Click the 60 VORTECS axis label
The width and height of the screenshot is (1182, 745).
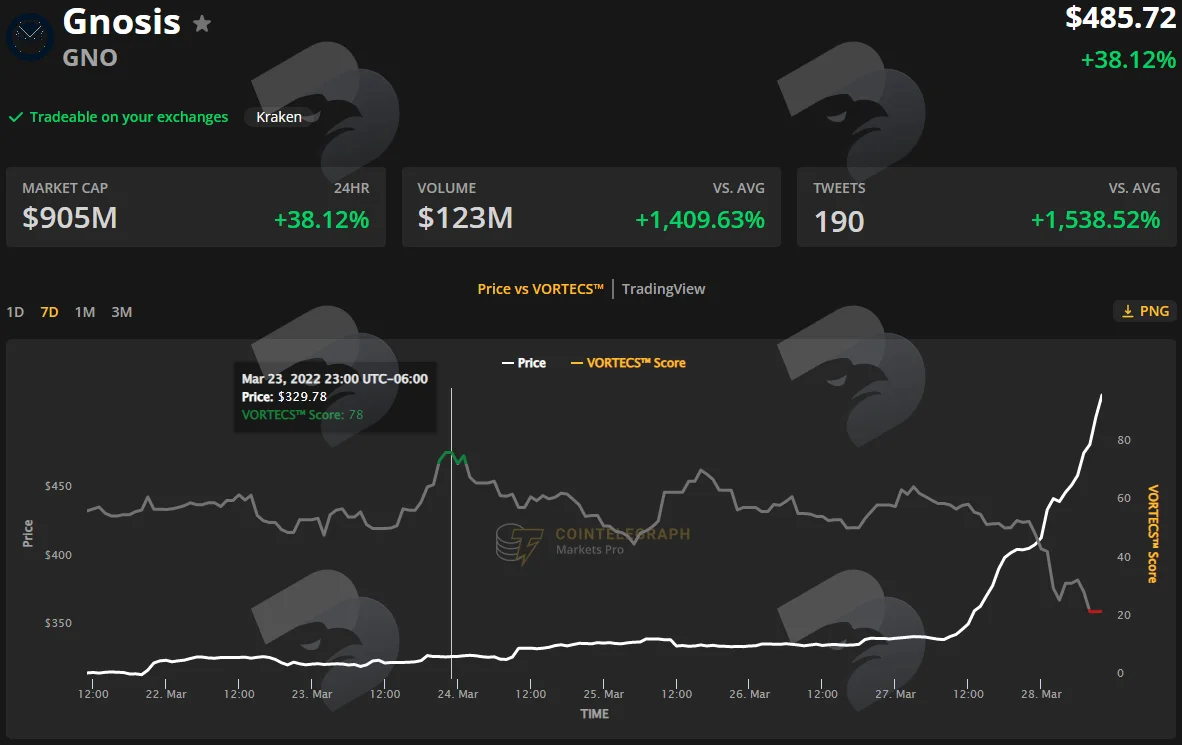pyautogui.click(x=1124, y=498)
